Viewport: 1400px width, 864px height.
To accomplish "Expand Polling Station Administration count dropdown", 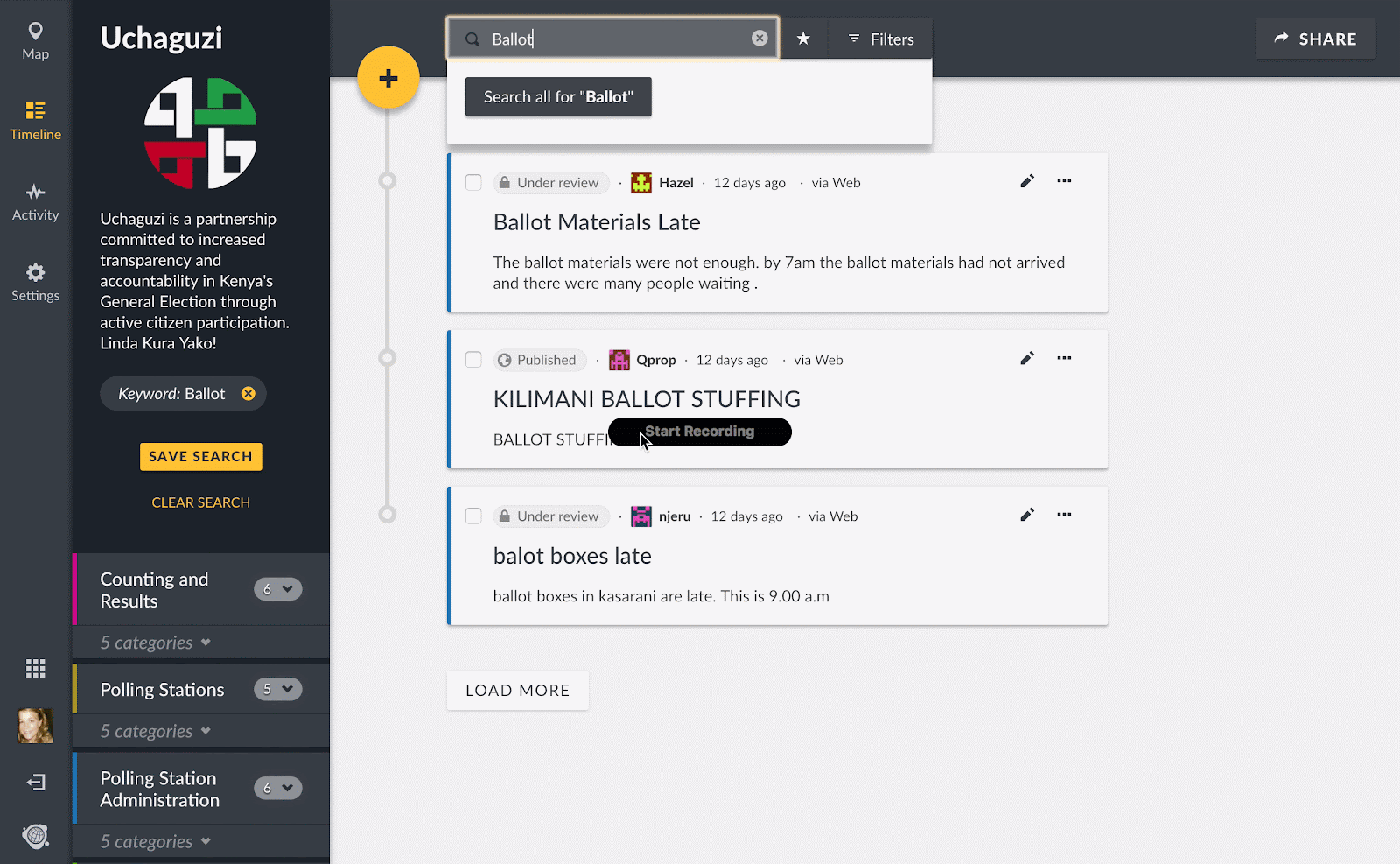I will click(278, 788).
